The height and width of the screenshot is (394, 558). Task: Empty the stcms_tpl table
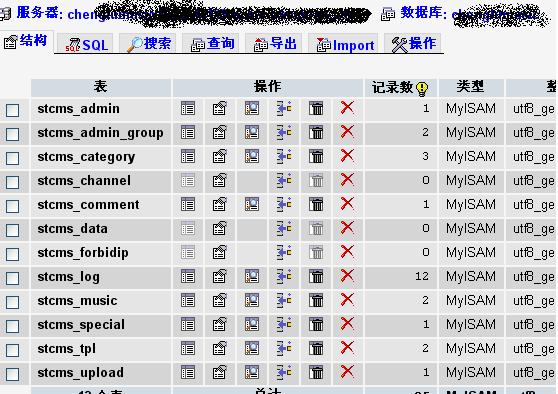point(316,348)
